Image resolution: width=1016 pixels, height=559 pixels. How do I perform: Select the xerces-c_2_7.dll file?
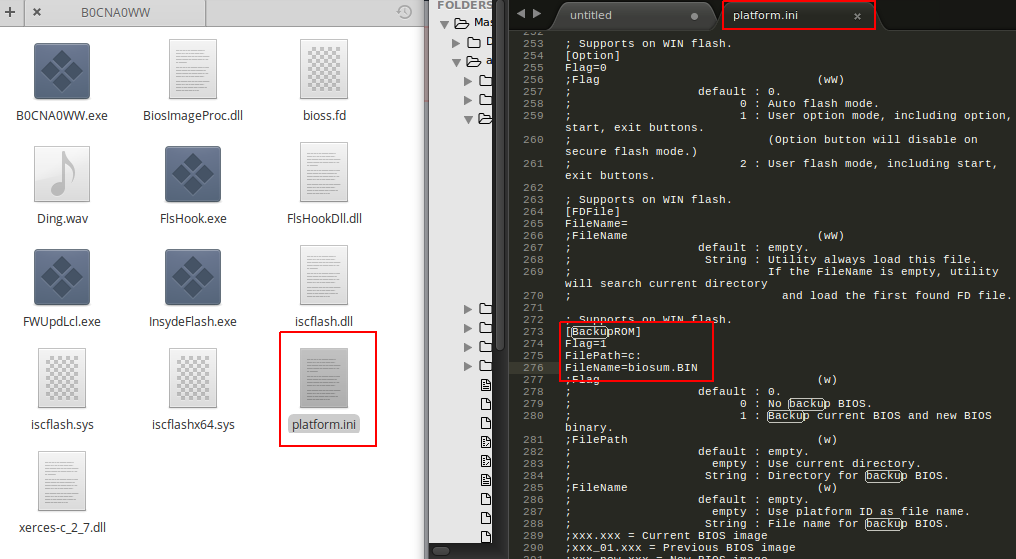pyautogui.click(x=62, y=483)
